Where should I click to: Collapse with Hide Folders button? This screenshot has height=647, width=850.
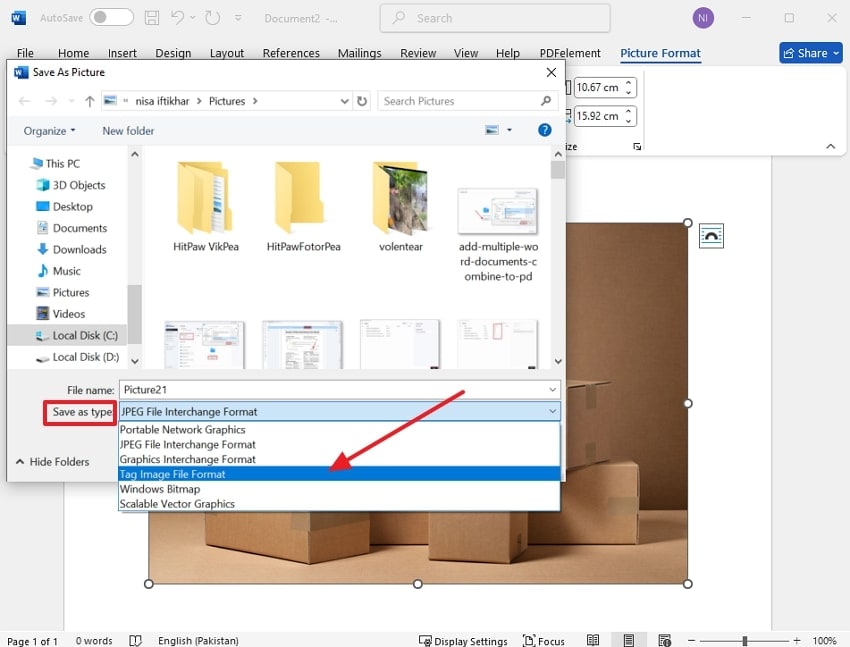pos(53,462)
